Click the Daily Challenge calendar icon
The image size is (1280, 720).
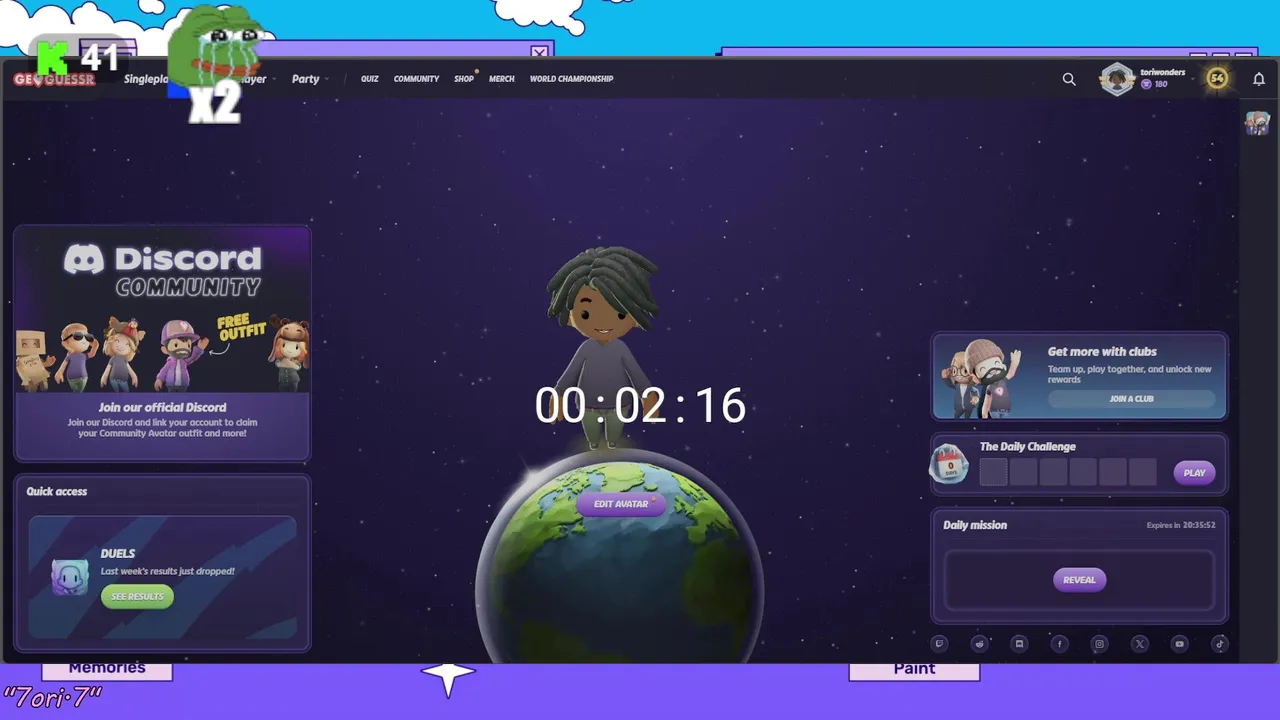pyautogui.click(x=949, y=464)
